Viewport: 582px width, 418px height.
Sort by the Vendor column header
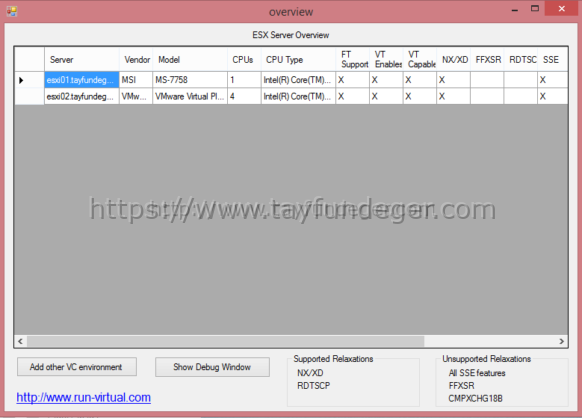click(x=136, y=59)
